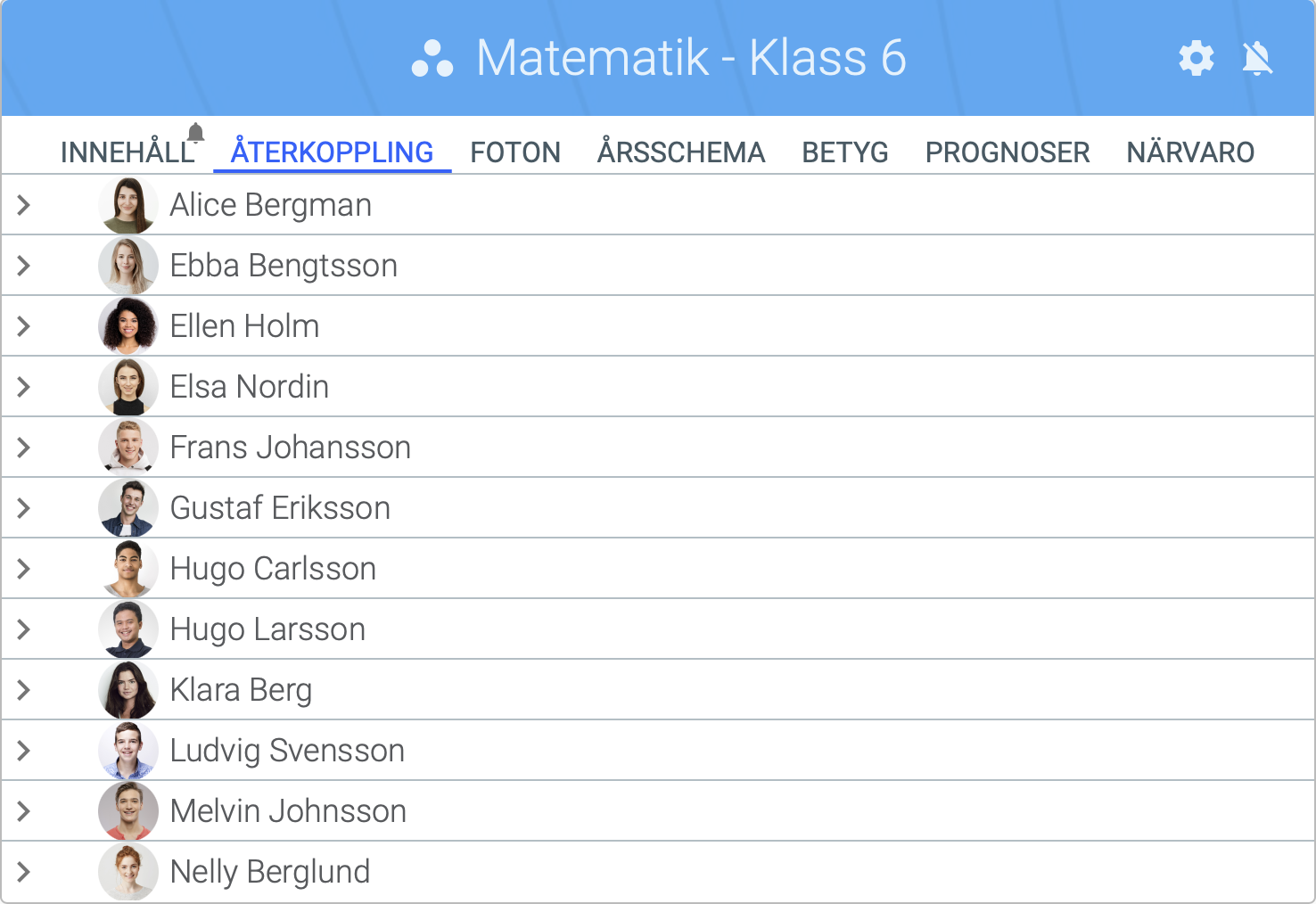Click Ebba Bengtsson's profile photo

click(x=128, y=266)
